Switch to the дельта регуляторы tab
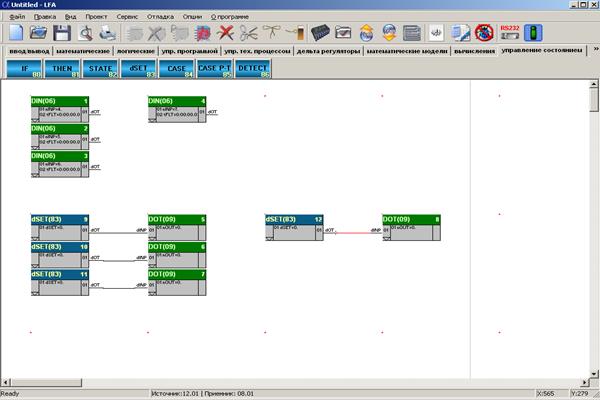The height and width of the screenshot is (400, 600). click(328, 49)
